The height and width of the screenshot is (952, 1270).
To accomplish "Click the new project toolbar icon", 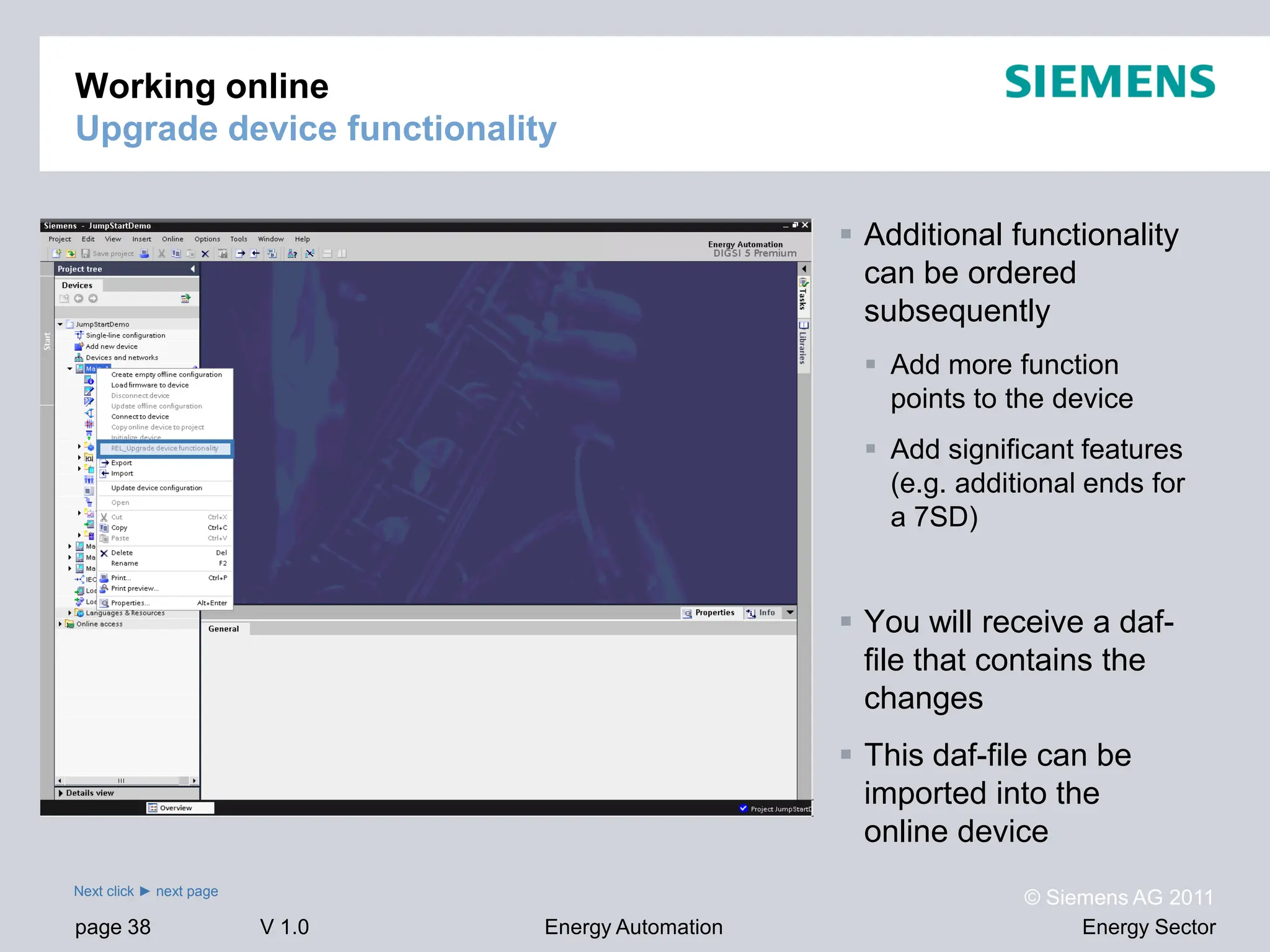I will pyautogui.click(x=57, y=253).
